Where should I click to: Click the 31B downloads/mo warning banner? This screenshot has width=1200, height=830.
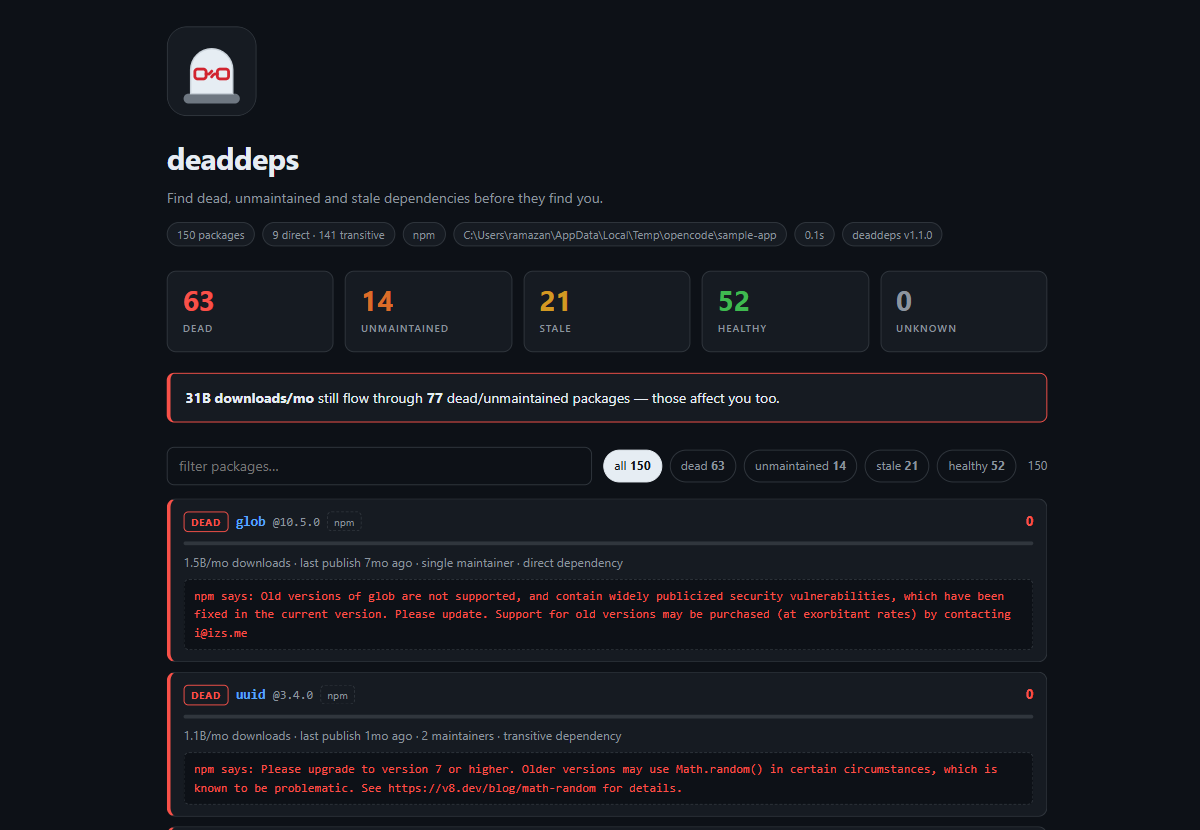point(607,398)
